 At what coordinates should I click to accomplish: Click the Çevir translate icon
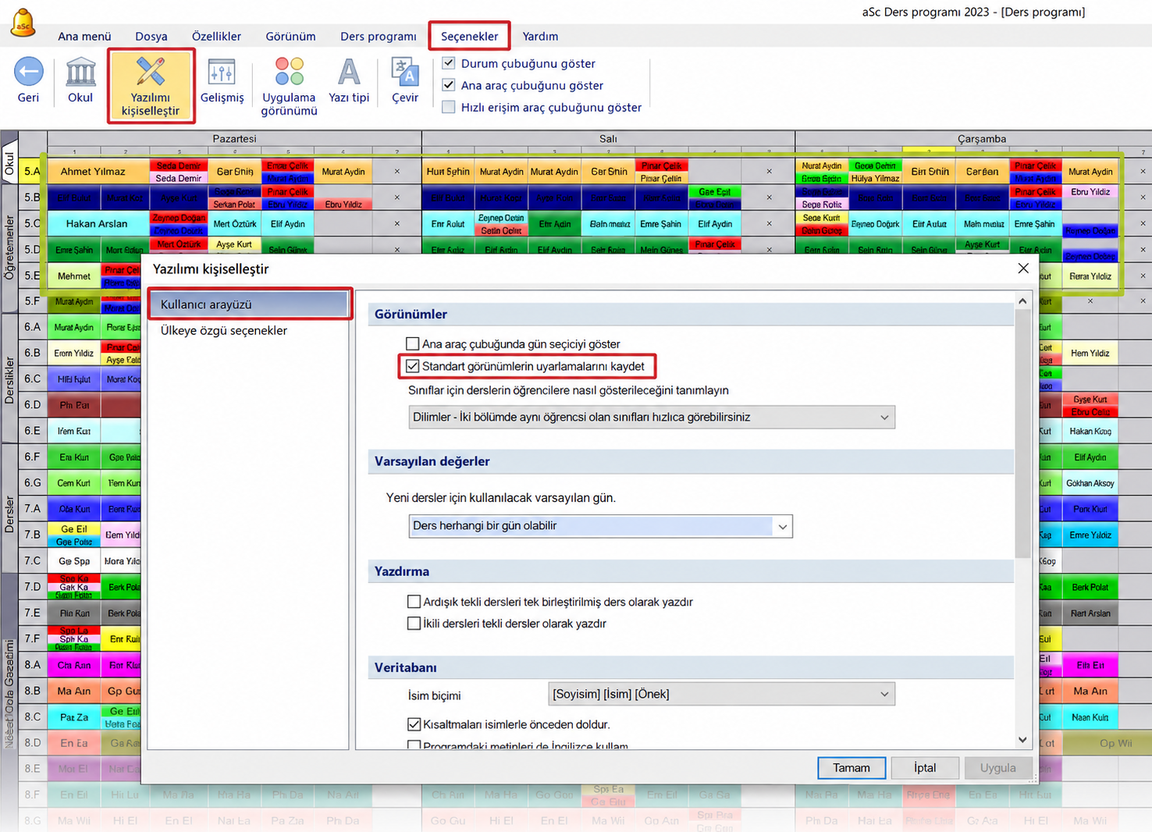tap(405, 72)
